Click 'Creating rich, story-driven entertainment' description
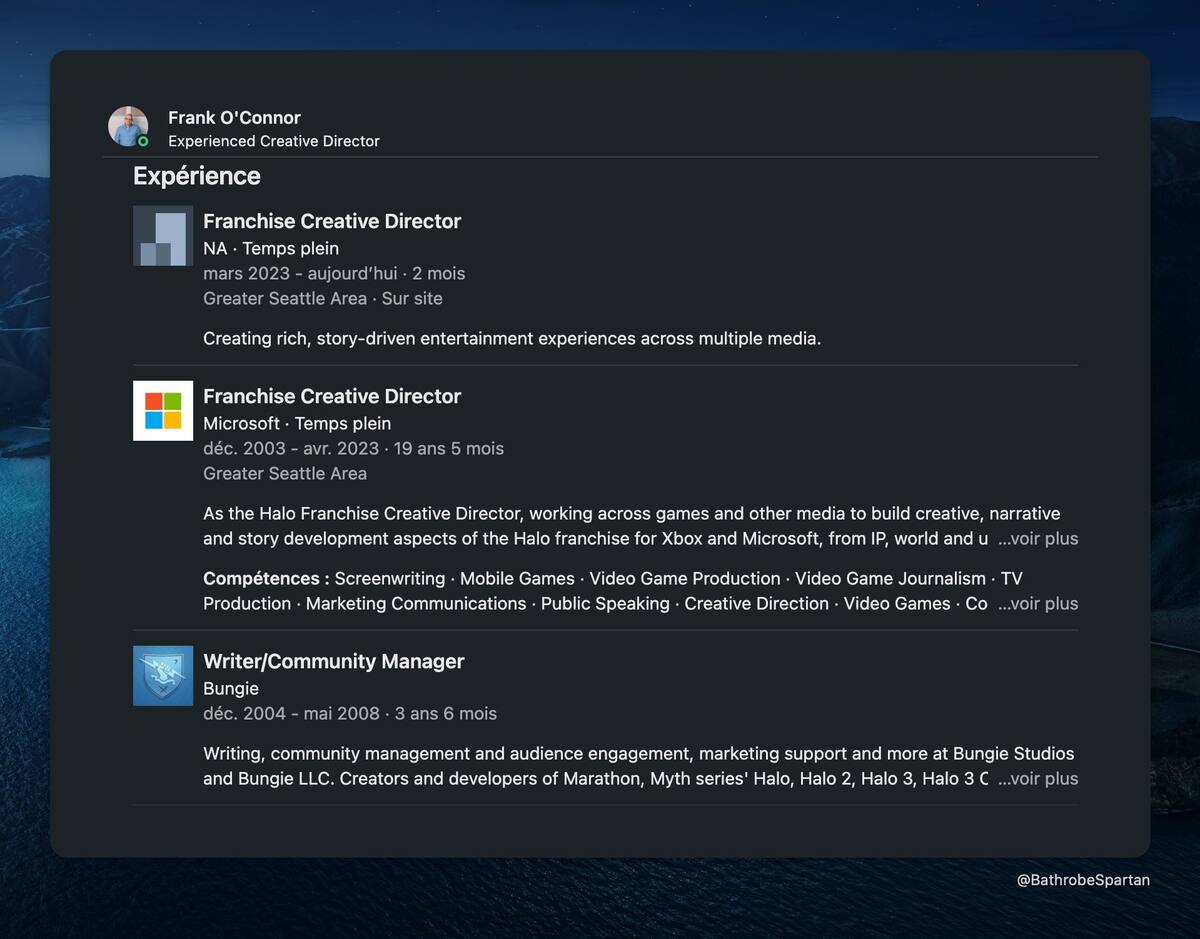The height and width of the screenshot is (939, 1200). (x=512, y=338)
